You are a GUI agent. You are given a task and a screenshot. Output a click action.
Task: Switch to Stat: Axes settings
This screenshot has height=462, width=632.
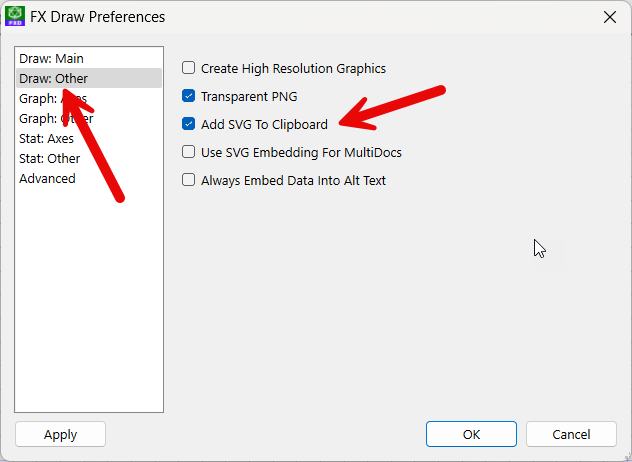coord(89,138)
